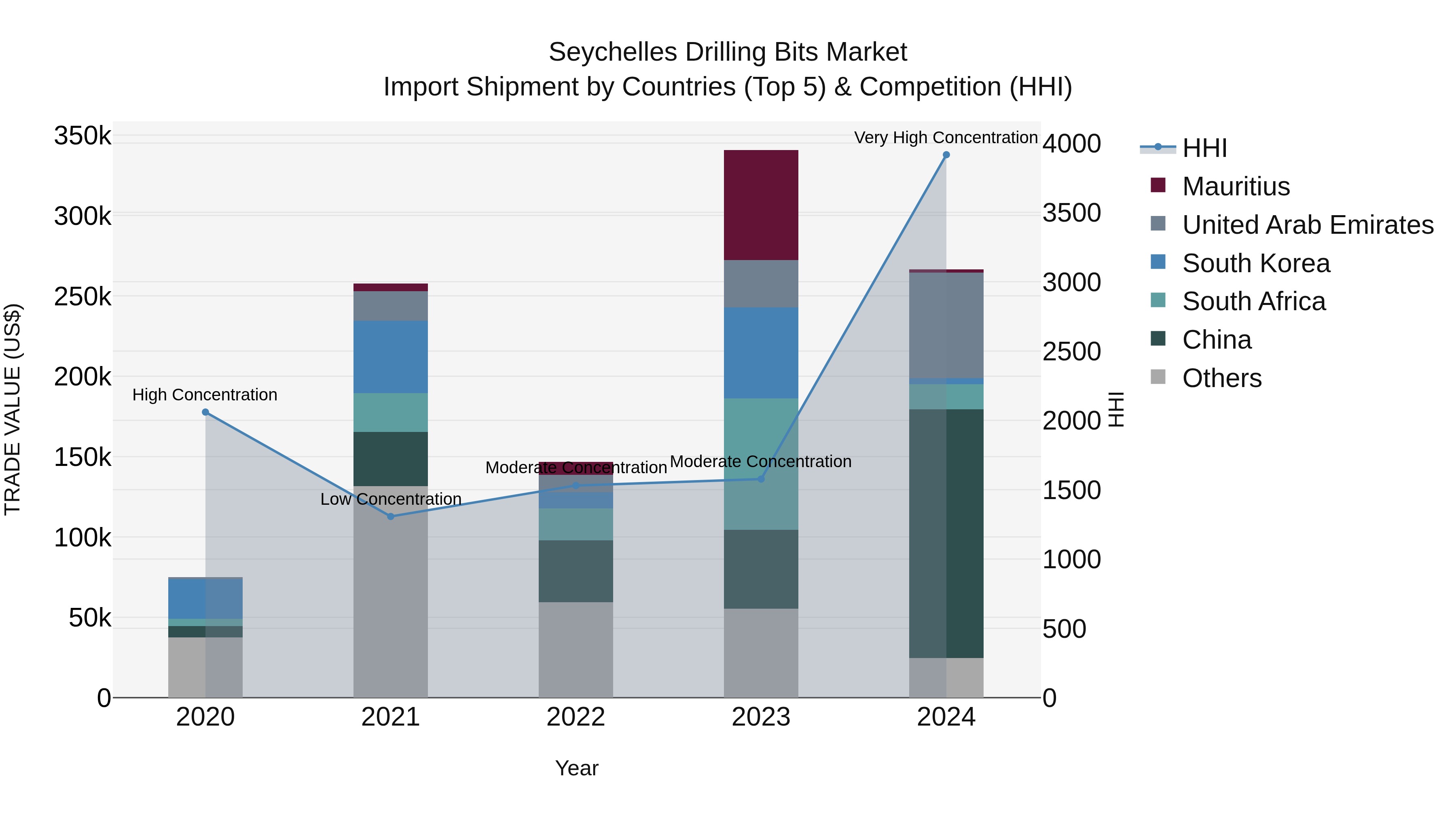Image resolution: width=1456 pixels, height=819 pixels.
Task: Click the 2024 x-axis label
Action: (946, 717)
